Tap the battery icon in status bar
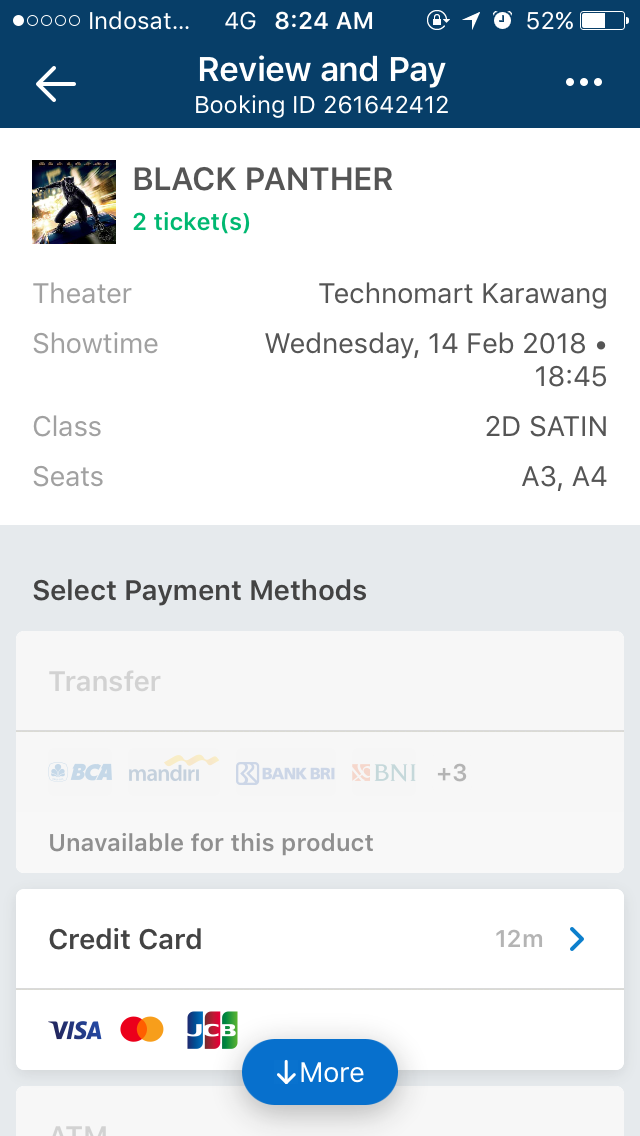Screen dimensions: 640x1136 [603, 20]
